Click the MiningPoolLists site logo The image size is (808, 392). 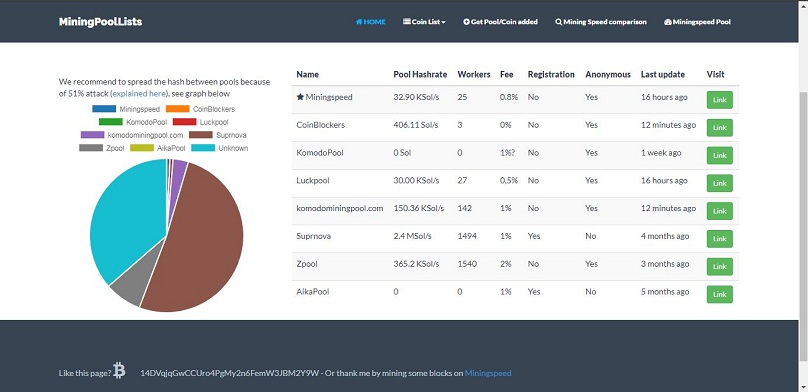click(100, 22)
